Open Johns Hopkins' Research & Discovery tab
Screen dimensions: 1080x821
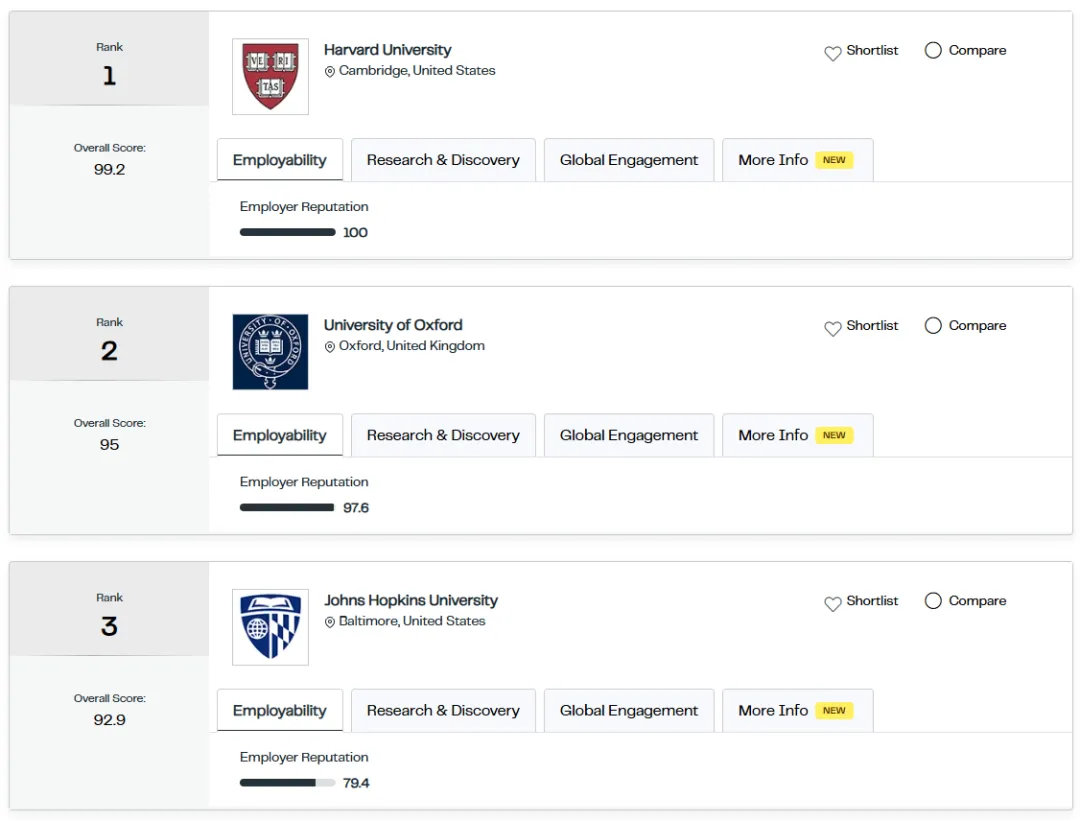pyautogui.click(x=443, y=710)
